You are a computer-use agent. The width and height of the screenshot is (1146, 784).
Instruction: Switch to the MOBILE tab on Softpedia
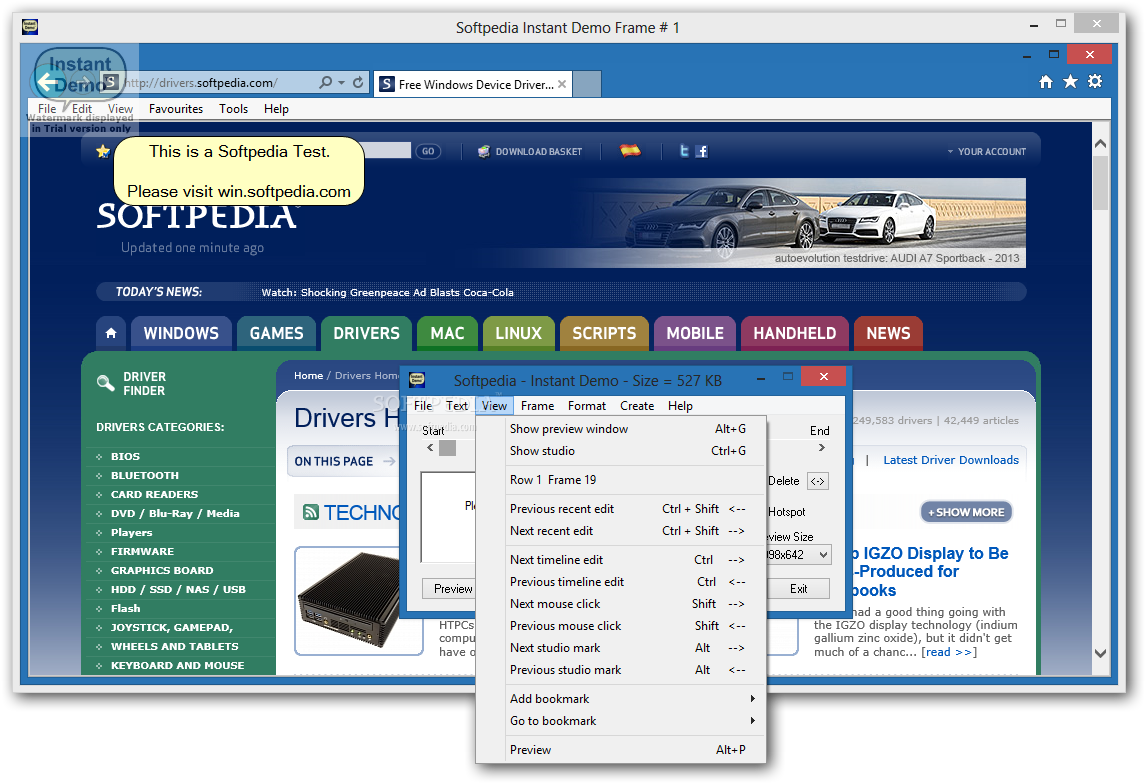point(694,333)
